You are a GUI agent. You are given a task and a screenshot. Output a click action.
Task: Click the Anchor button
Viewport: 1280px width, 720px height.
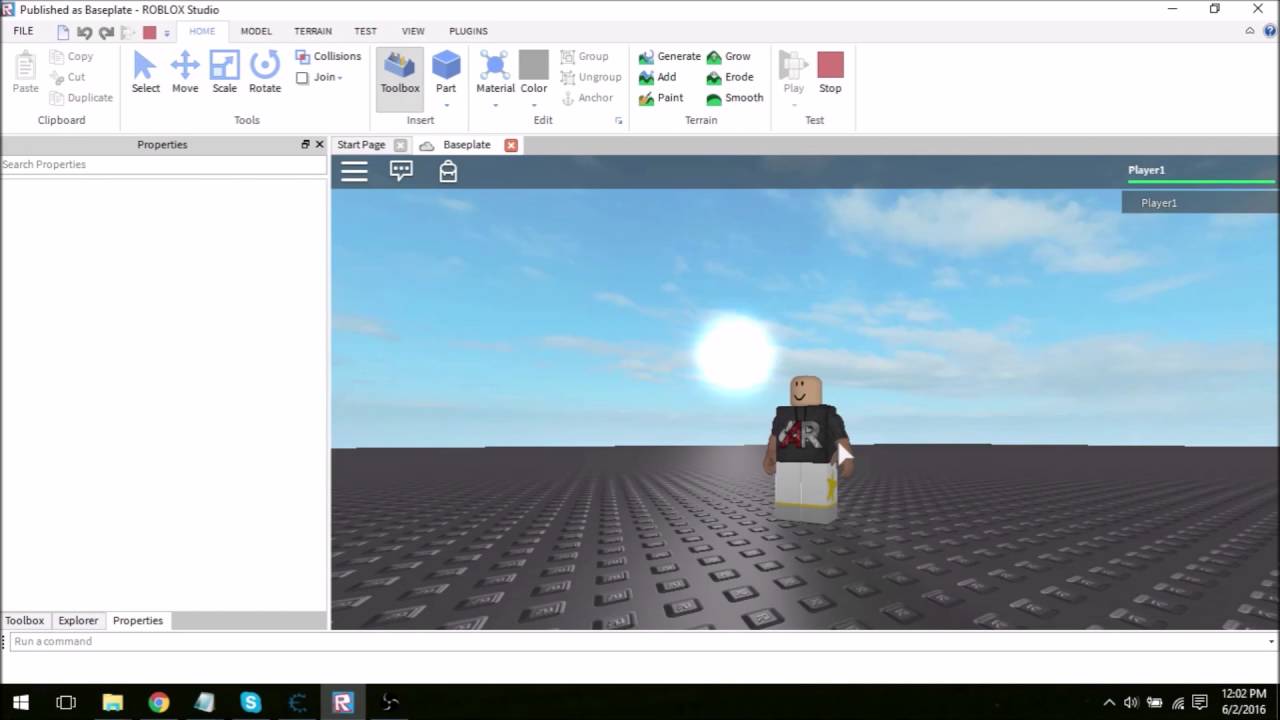click(586, 98)
